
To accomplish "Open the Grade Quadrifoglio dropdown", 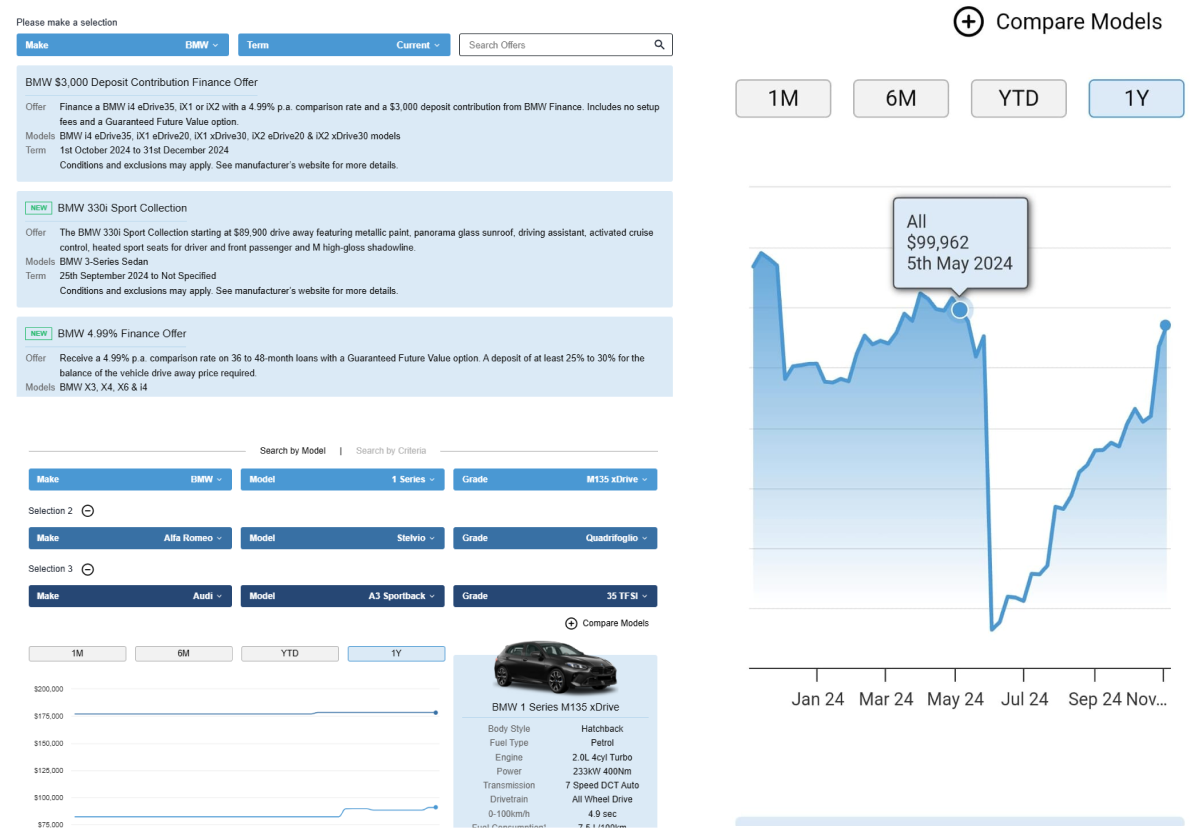I will click(555, 538).
